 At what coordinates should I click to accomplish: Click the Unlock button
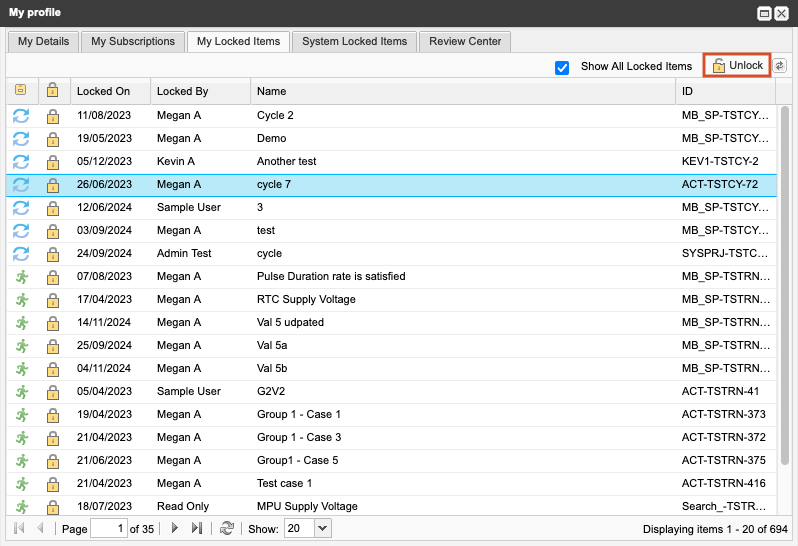(737, 66)
